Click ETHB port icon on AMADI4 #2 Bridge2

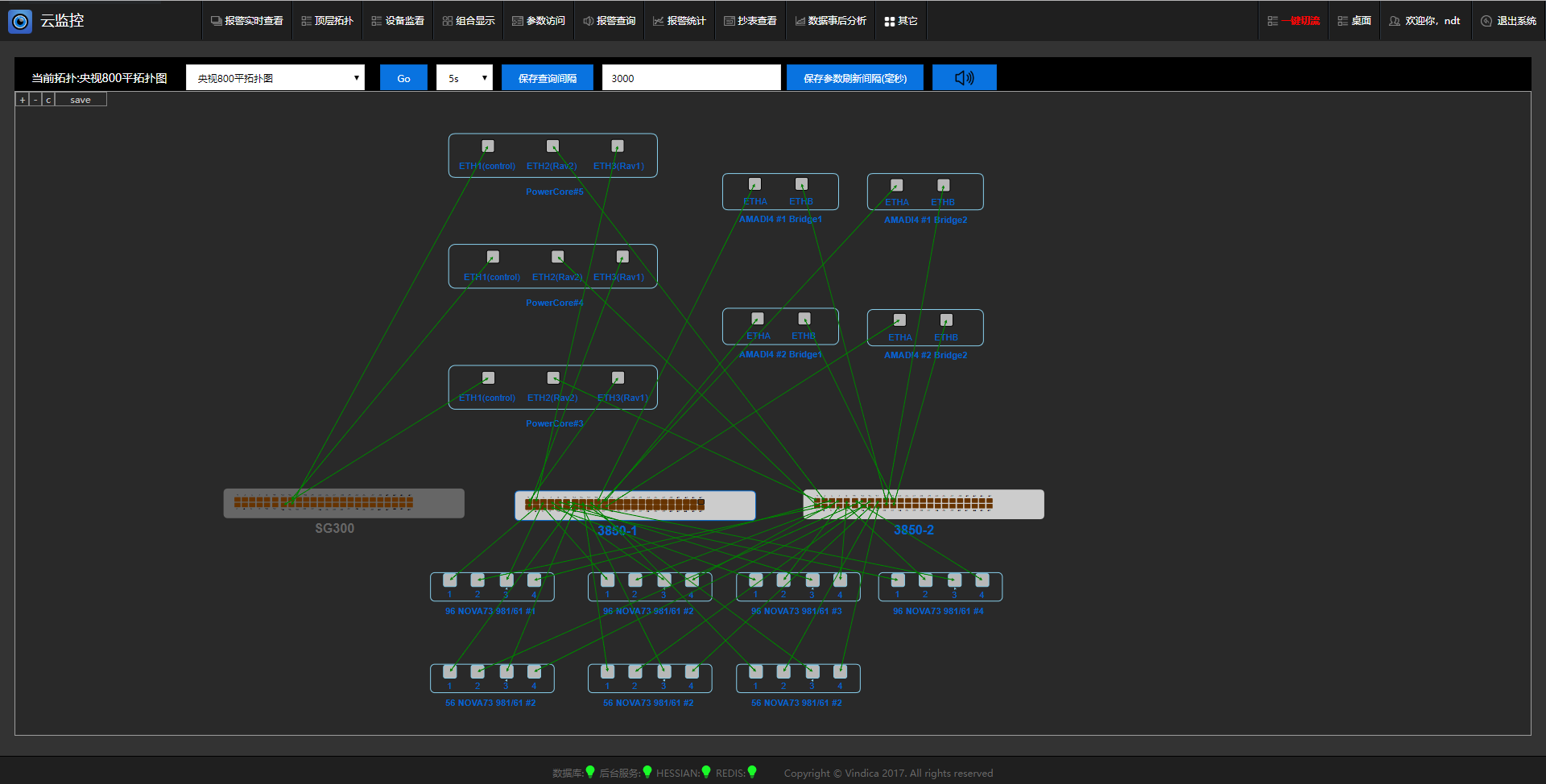point(946,320)
